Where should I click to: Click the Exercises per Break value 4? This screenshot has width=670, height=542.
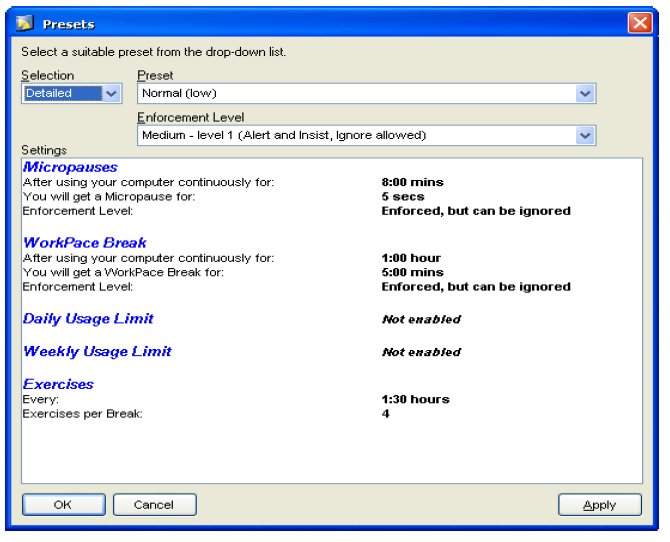coord(385,414)
